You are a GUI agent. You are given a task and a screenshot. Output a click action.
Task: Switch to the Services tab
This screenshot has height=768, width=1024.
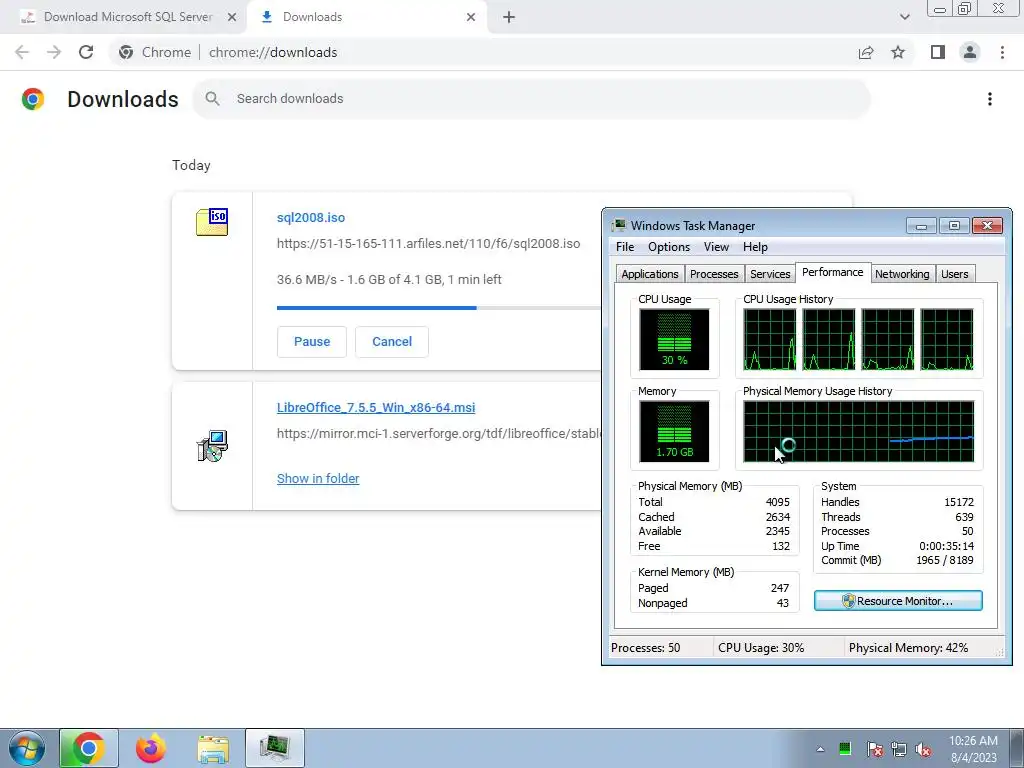pos(770,274)
